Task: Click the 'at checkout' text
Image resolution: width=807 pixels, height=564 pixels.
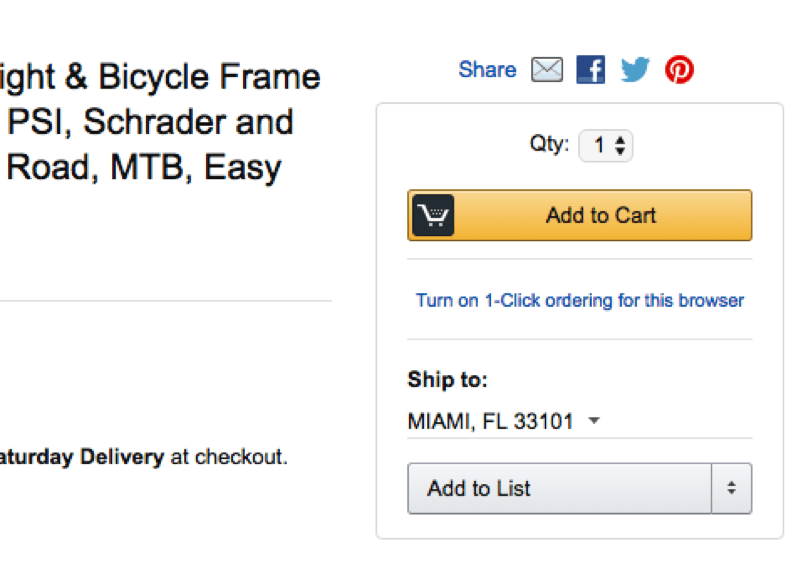Action: (x=229, y=457)
